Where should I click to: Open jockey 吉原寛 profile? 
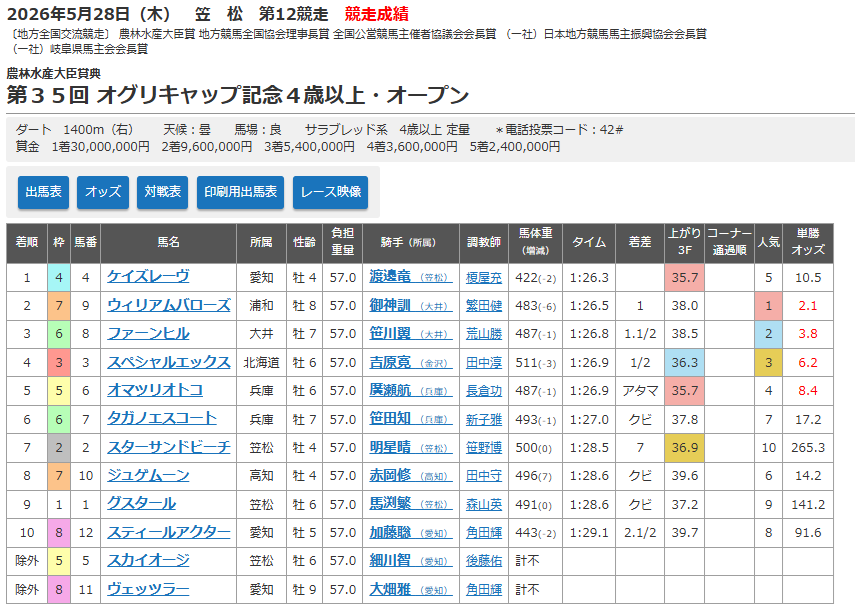[411, 362]
